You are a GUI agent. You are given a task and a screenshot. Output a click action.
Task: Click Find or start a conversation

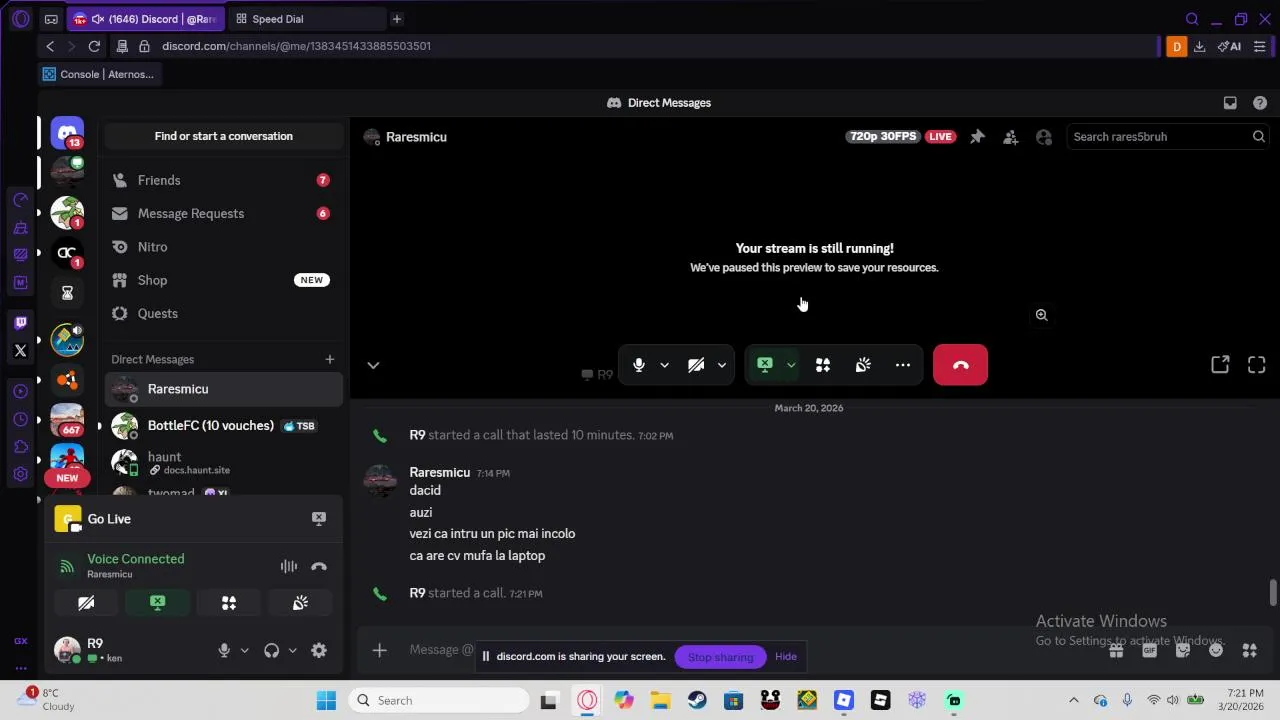[x=224, y=136]
